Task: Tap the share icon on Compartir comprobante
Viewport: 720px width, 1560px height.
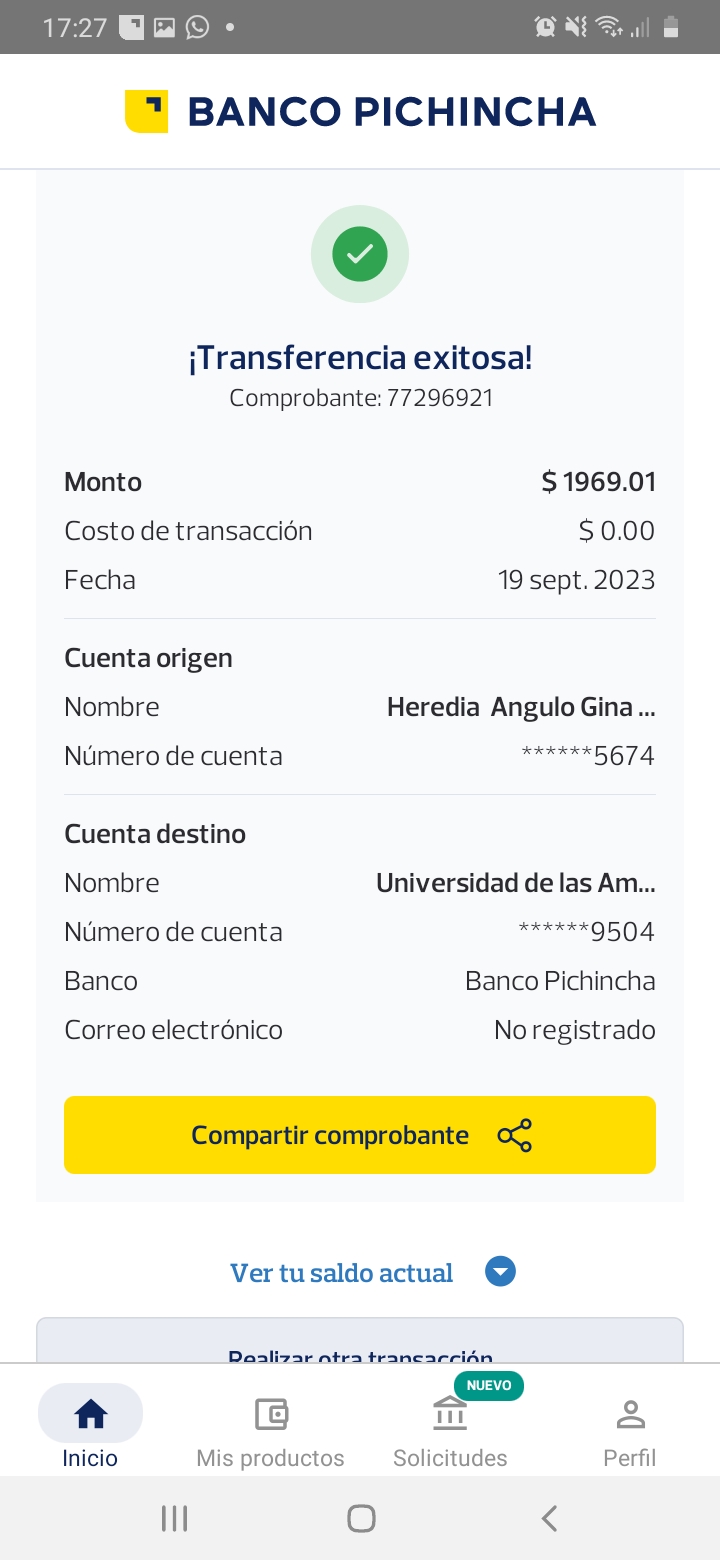Action: point(515,1136)
